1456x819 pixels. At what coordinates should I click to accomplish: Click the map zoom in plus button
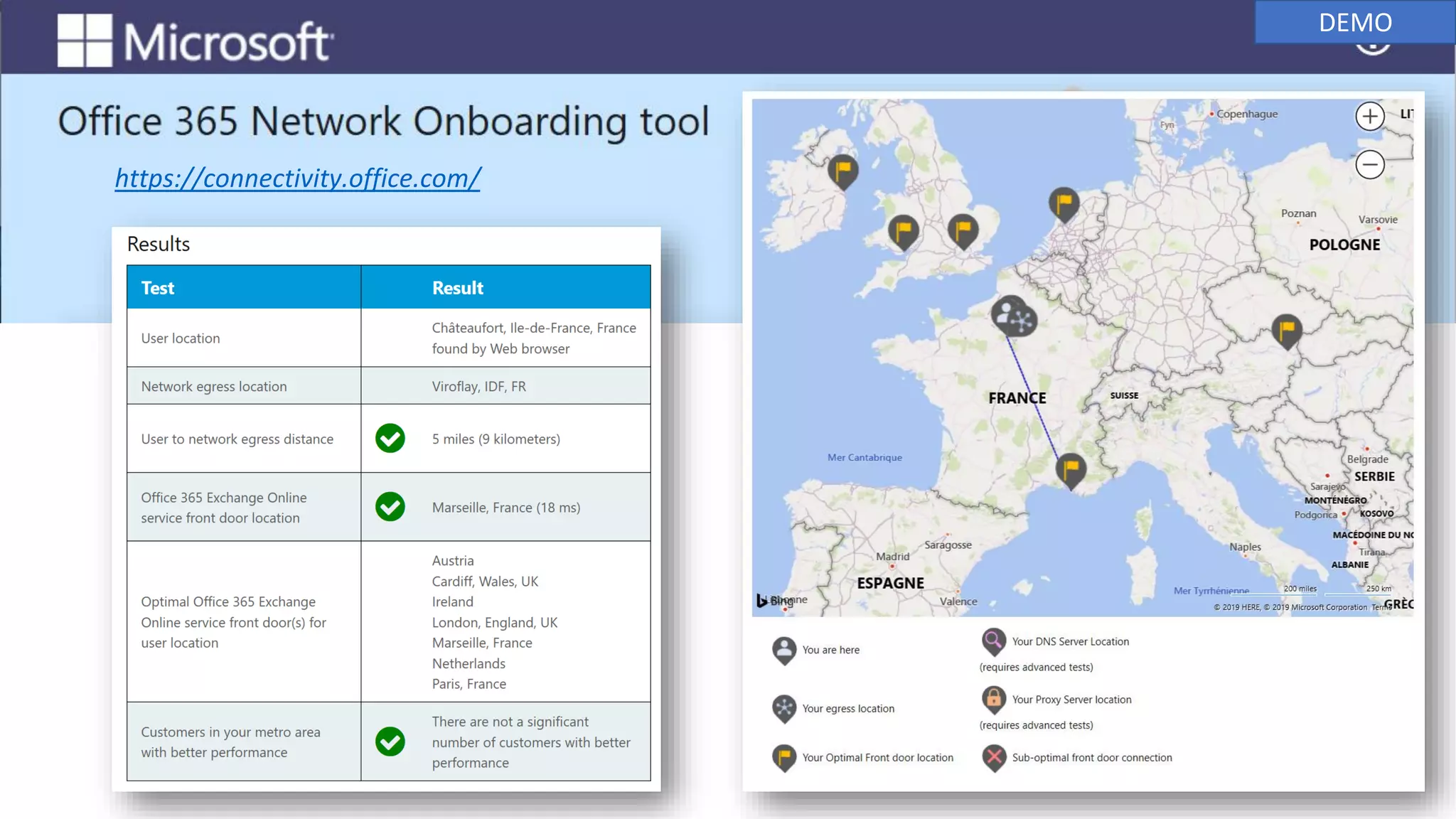(1370, 116)
